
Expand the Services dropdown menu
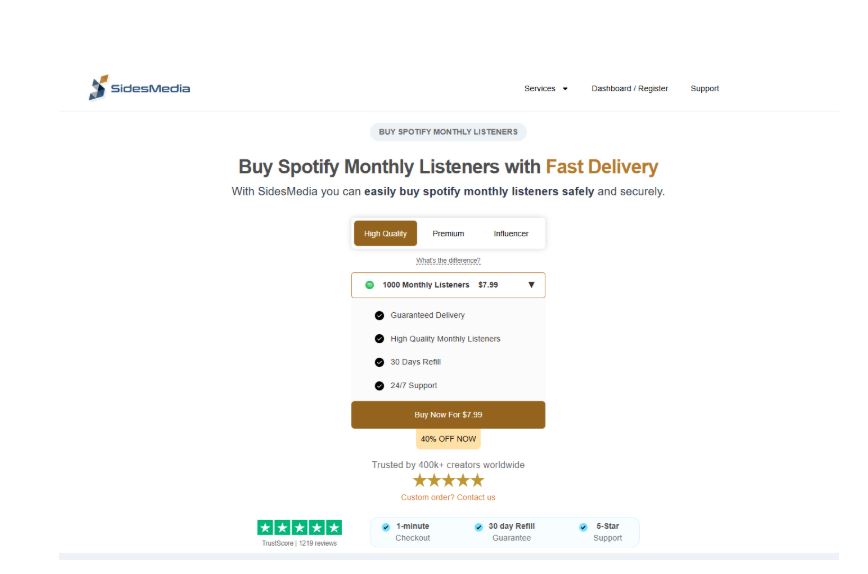(x=545, y=89)
